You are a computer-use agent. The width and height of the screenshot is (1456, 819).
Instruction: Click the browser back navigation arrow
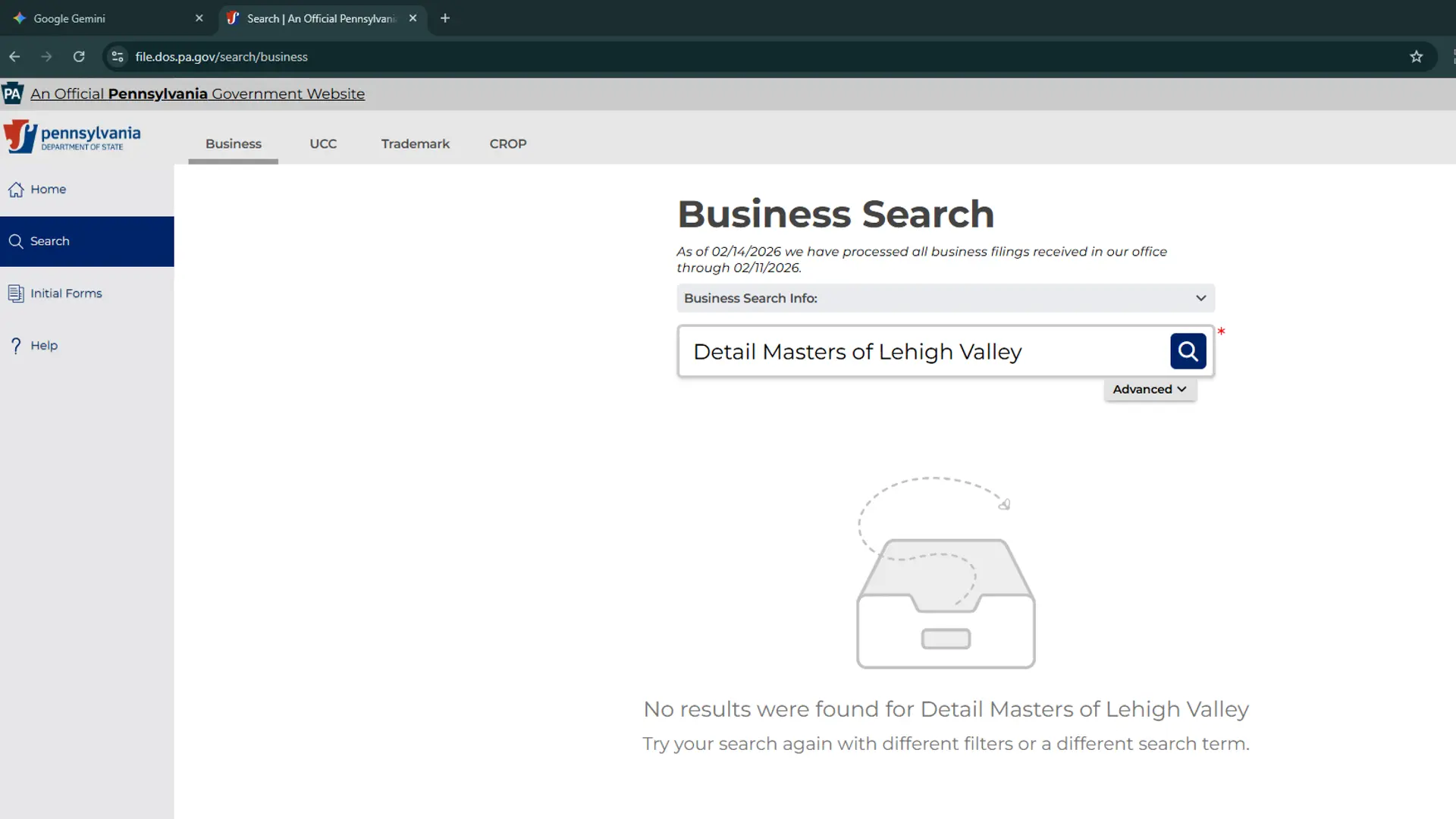pyautogui.click(x=14, y=56)
